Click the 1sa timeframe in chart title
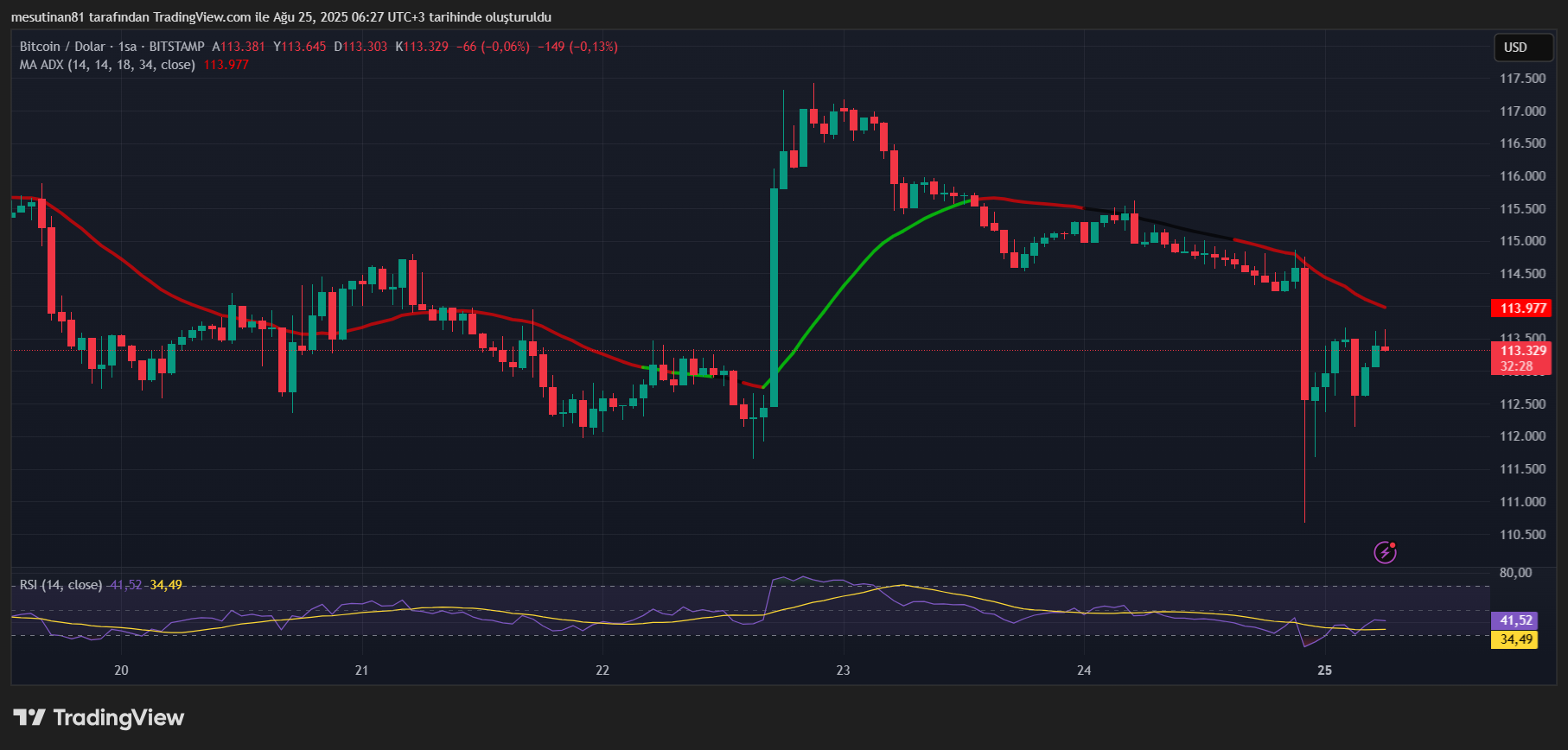 click(x=127, y=47)
